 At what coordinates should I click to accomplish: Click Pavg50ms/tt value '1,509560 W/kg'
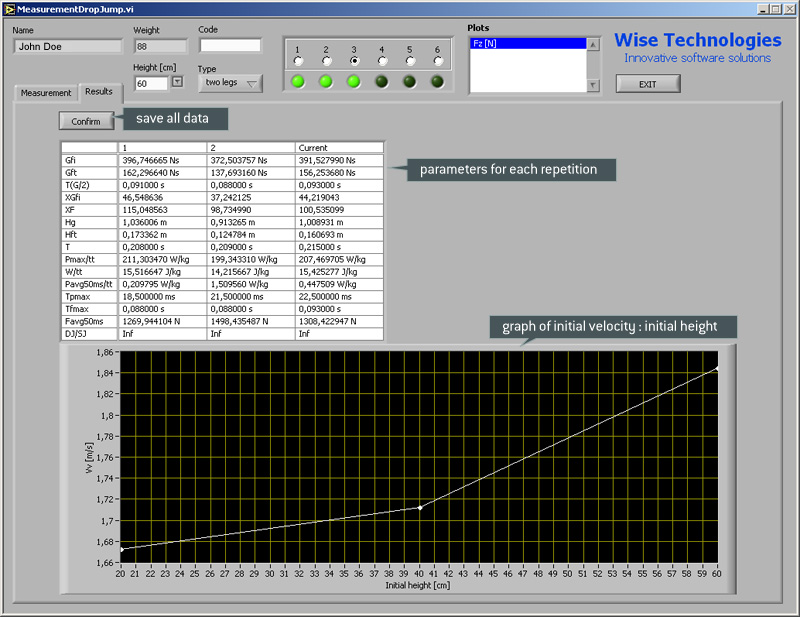point(251,284)
